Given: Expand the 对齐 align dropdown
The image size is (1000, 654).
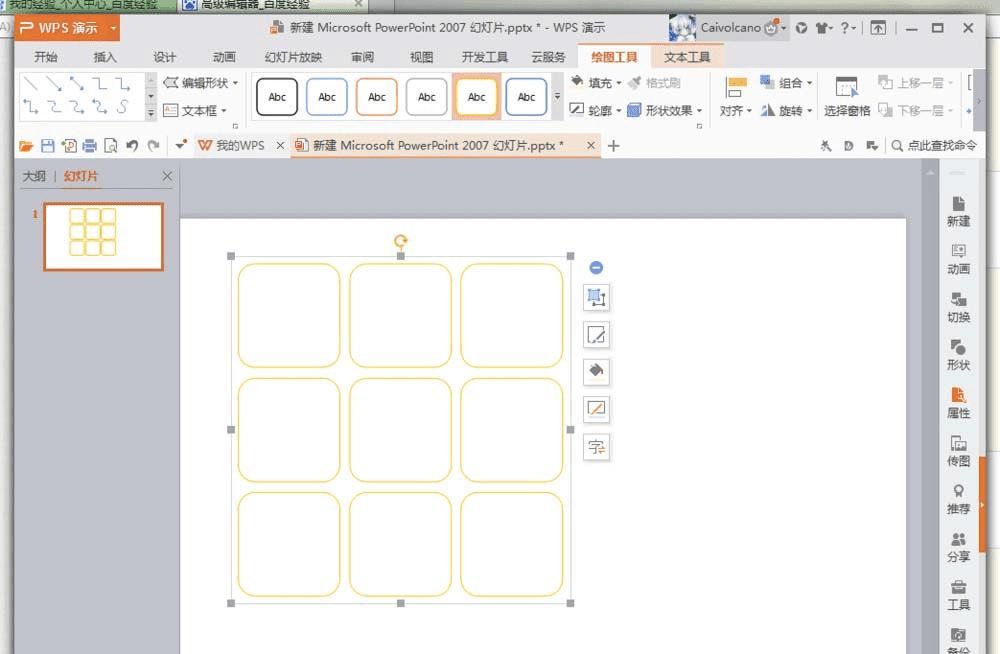Looking at the screenshot, I should [x=736, y=111].
